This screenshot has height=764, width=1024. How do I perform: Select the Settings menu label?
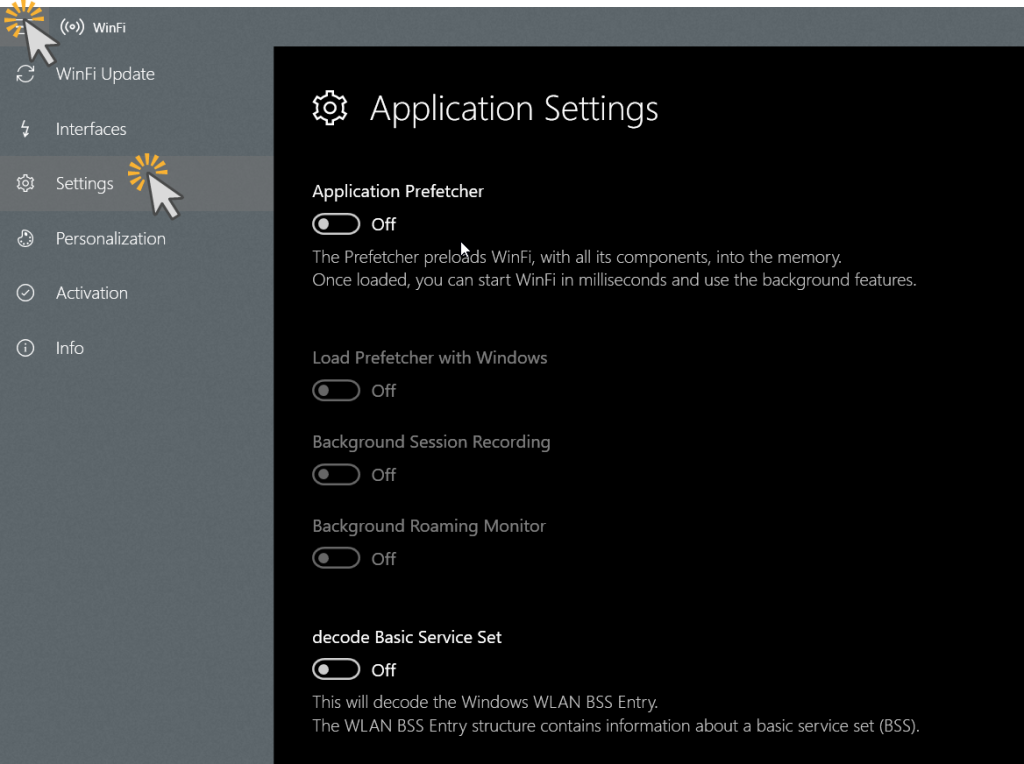pyautogui.click(x=85, y=184)
